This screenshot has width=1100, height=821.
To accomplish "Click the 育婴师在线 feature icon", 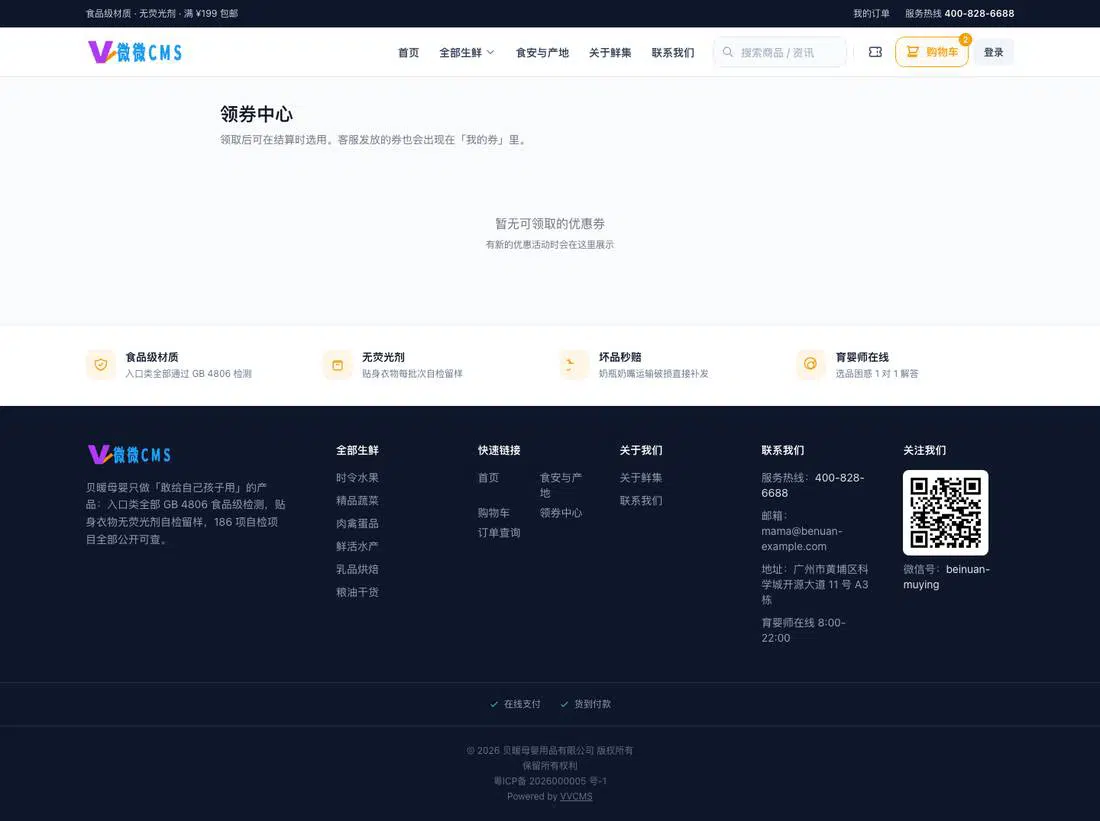I will pos(810,365).
